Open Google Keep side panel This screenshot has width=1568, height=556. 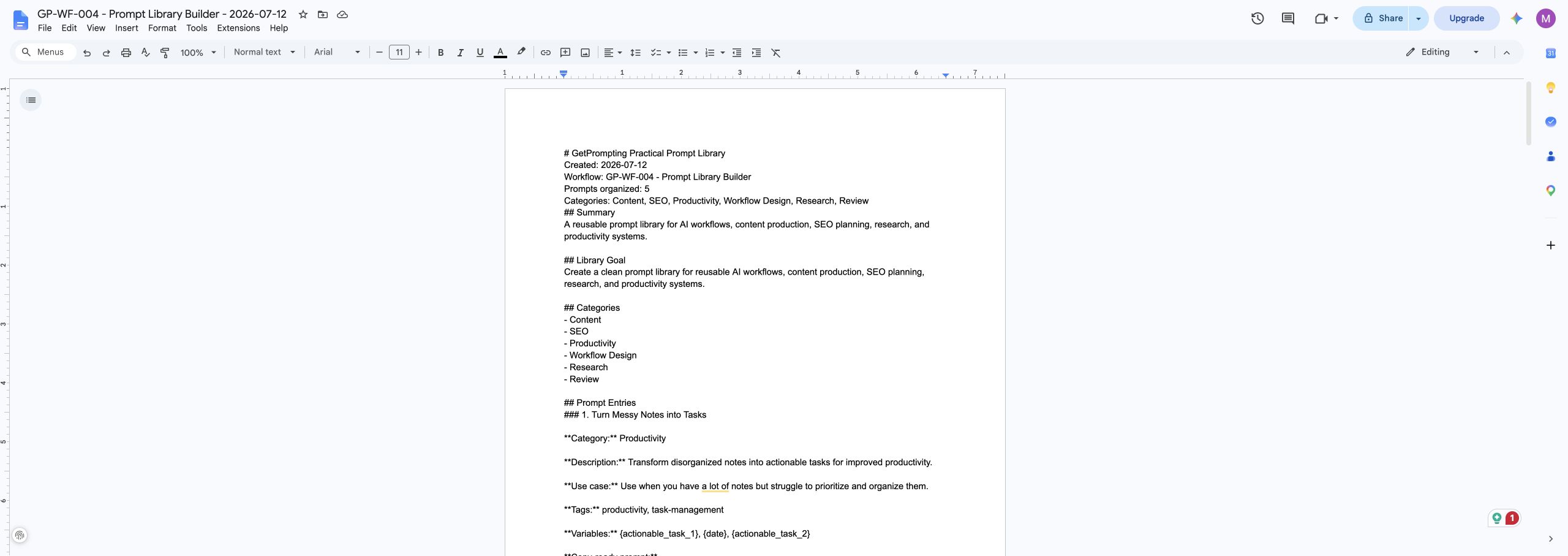point(1551,88)
